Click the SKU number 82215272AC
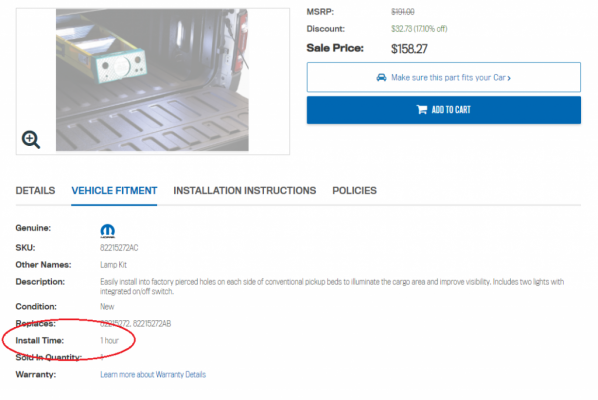Image resolution: width=598 pixels, height=400 pixels. [119, 248]
